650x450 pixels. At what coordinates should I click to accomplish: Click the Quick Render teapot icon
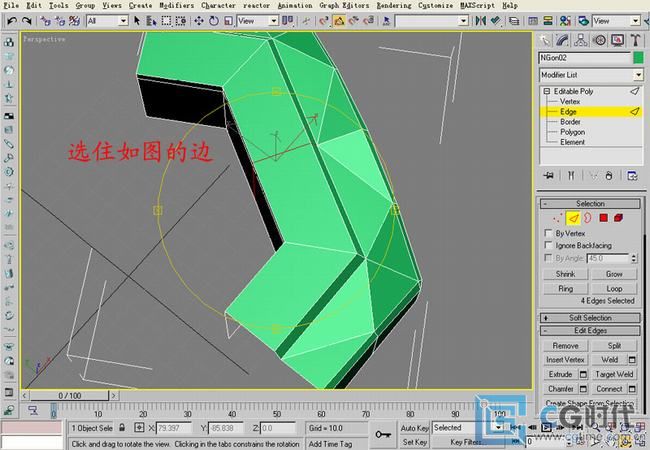tap(583, 21)
